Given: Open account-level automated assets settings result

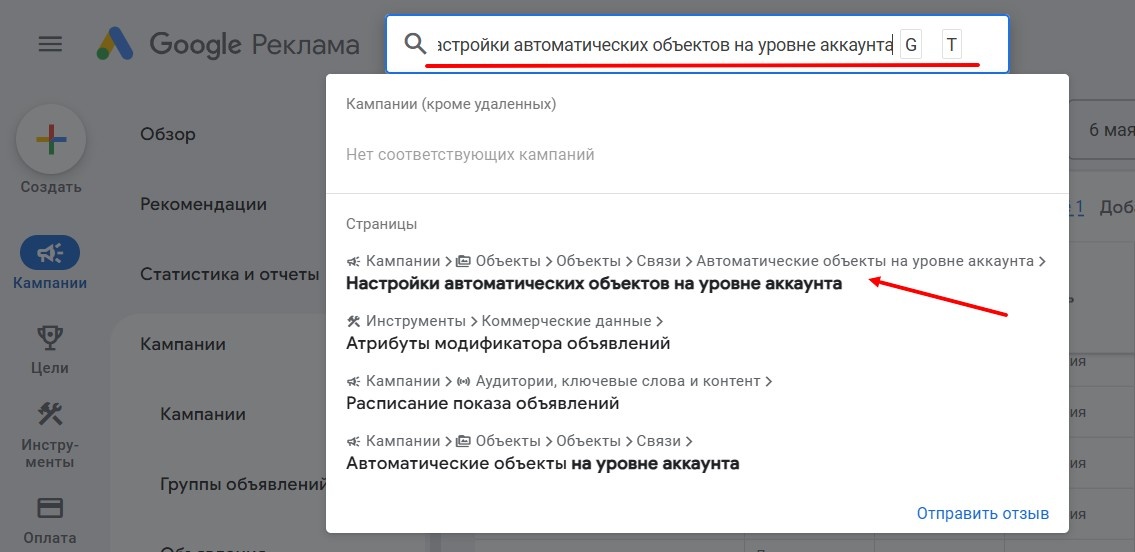Looking at the screenshot, I should (x=594, y=283).
